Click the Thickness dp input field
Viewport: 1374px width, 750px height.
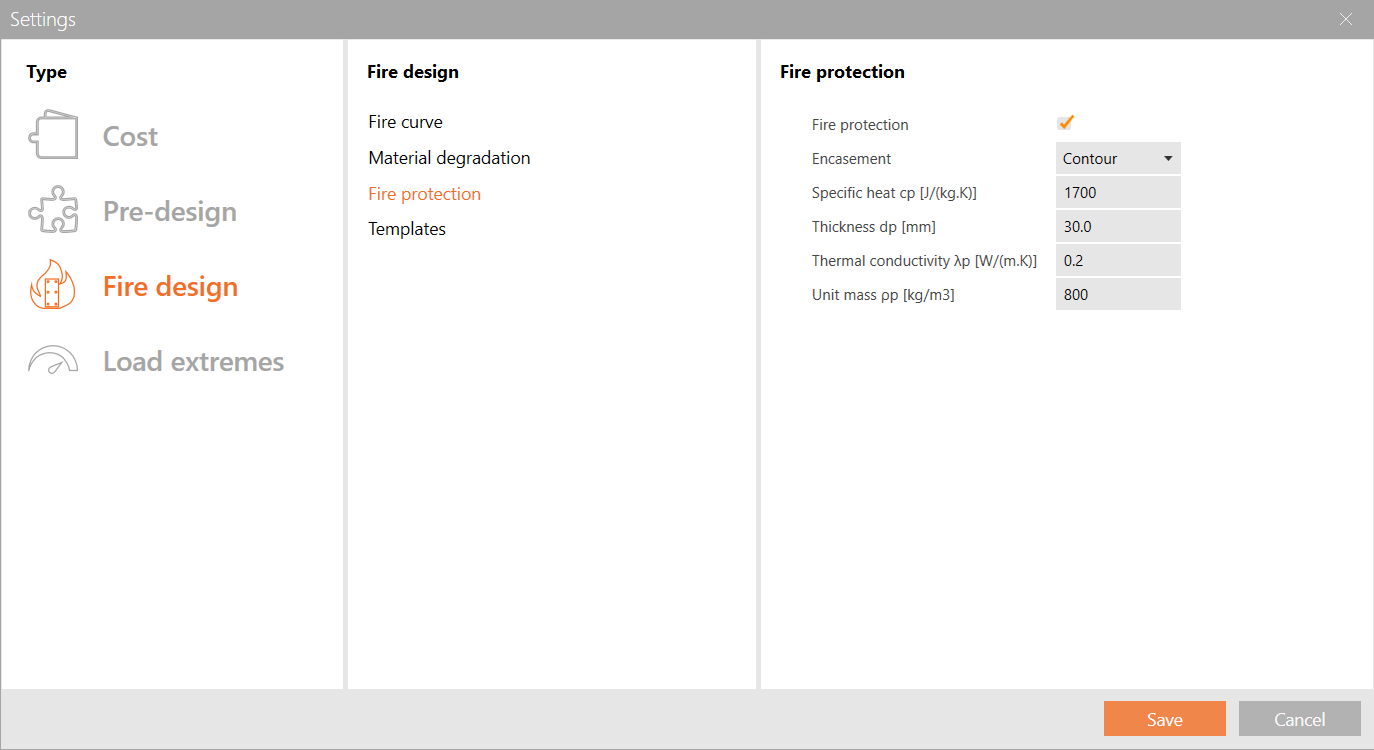tap(1118, 226)
